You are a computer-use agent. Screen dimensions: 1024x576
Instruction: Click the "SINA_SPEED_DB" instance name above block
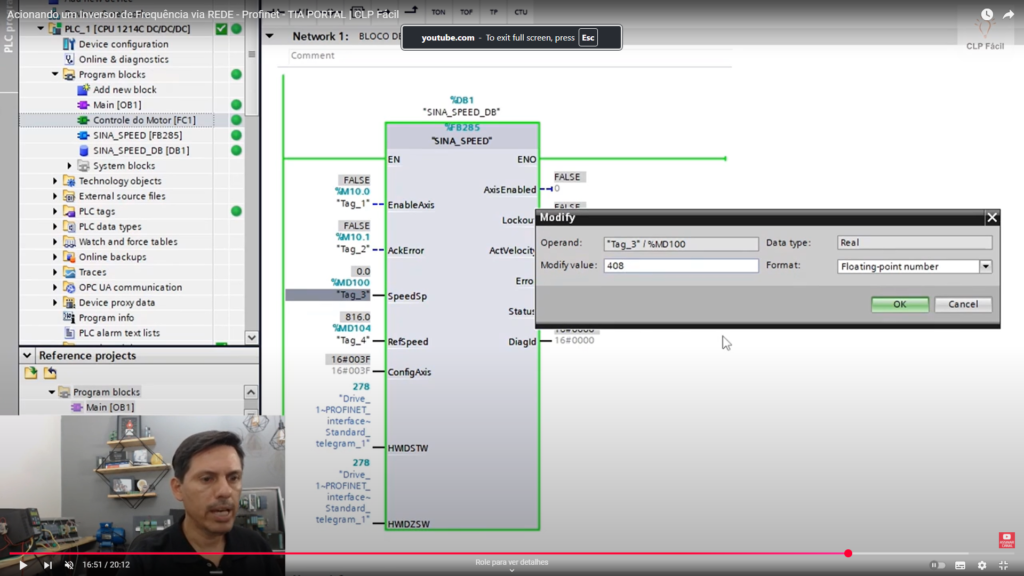[461, 112]
